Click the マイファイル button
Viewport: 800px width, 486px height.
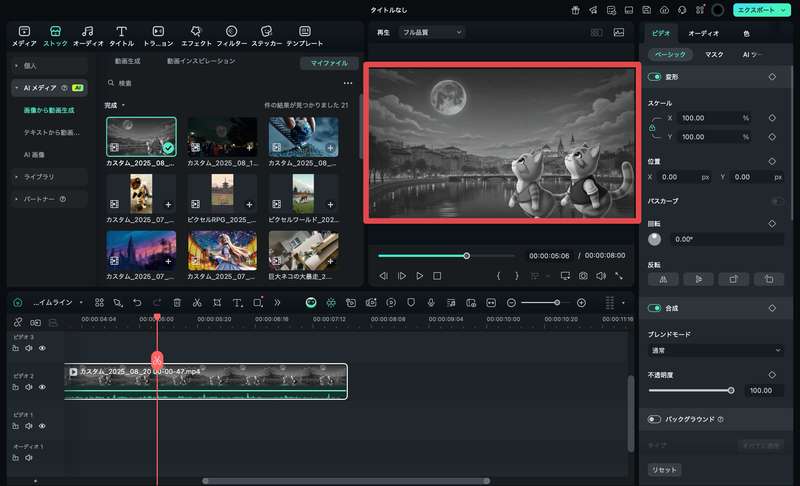pyautogui.click(x=329, y=63)
